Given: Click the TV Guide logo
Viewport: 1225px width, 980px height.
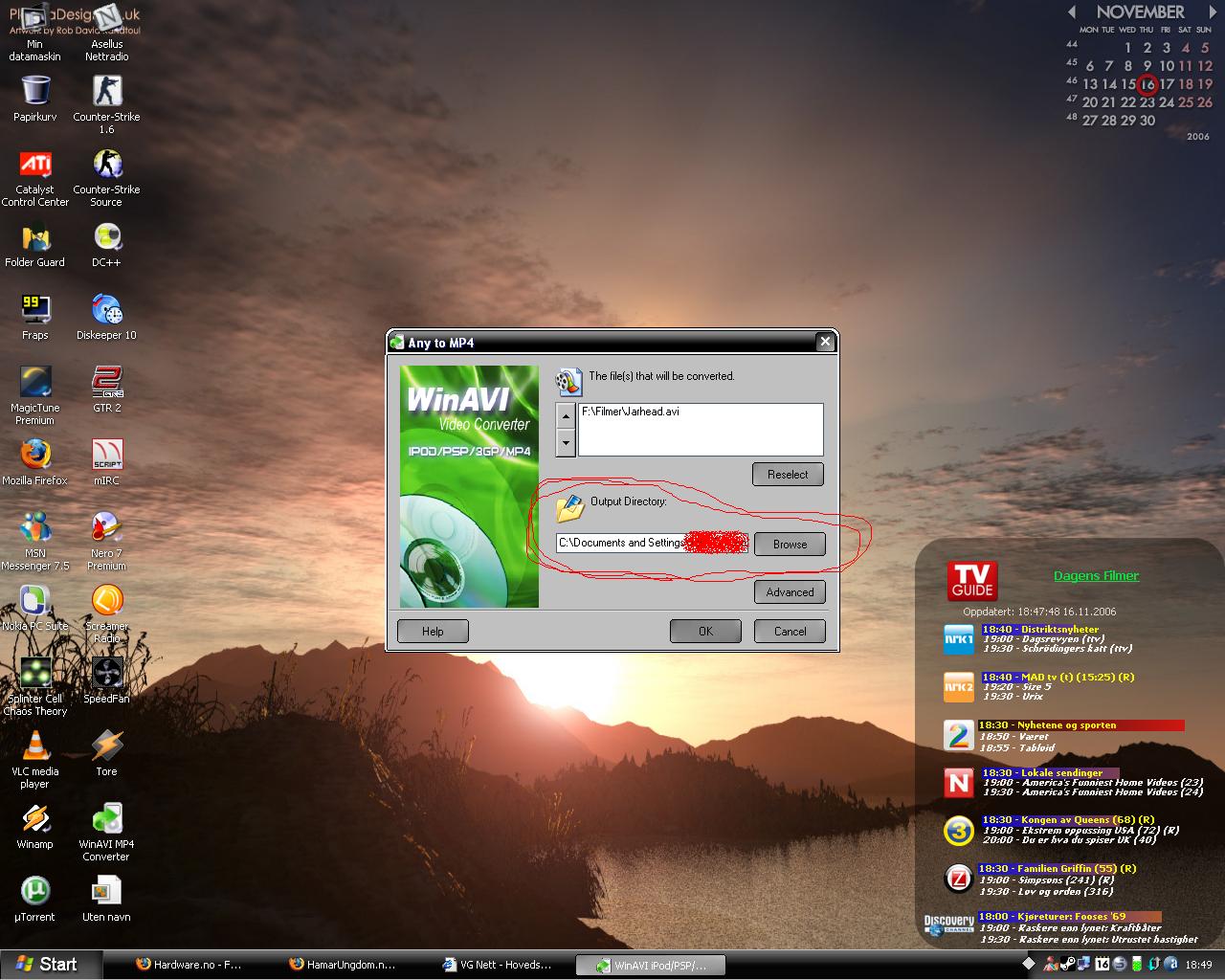Looking at the screenshot, I should point(972,581).
